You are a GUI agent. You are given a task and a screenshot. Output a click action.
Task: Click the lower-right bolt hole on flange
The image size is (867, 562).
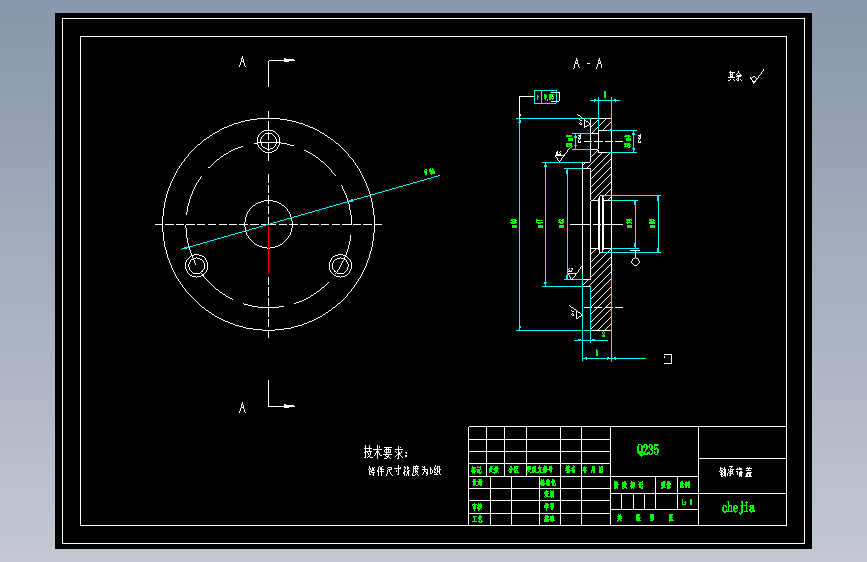tap(340, 266)
